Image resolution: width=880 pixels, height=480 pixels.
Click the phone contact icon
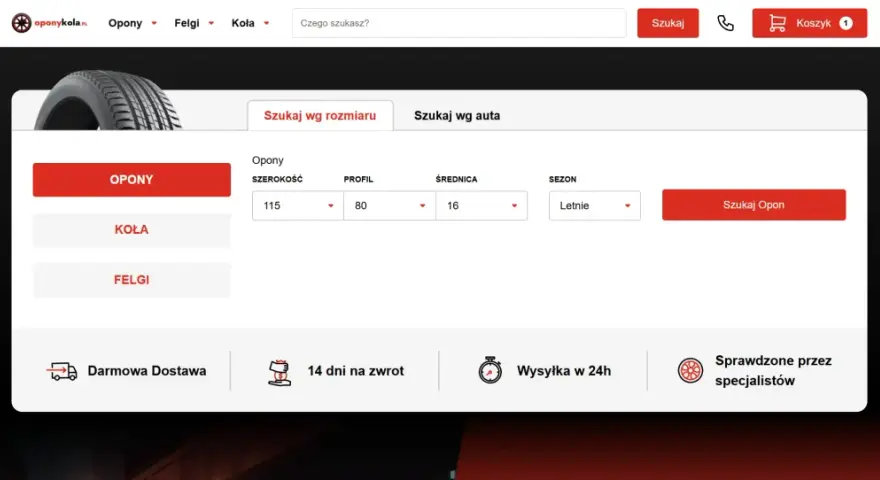(x=725, y=23)
